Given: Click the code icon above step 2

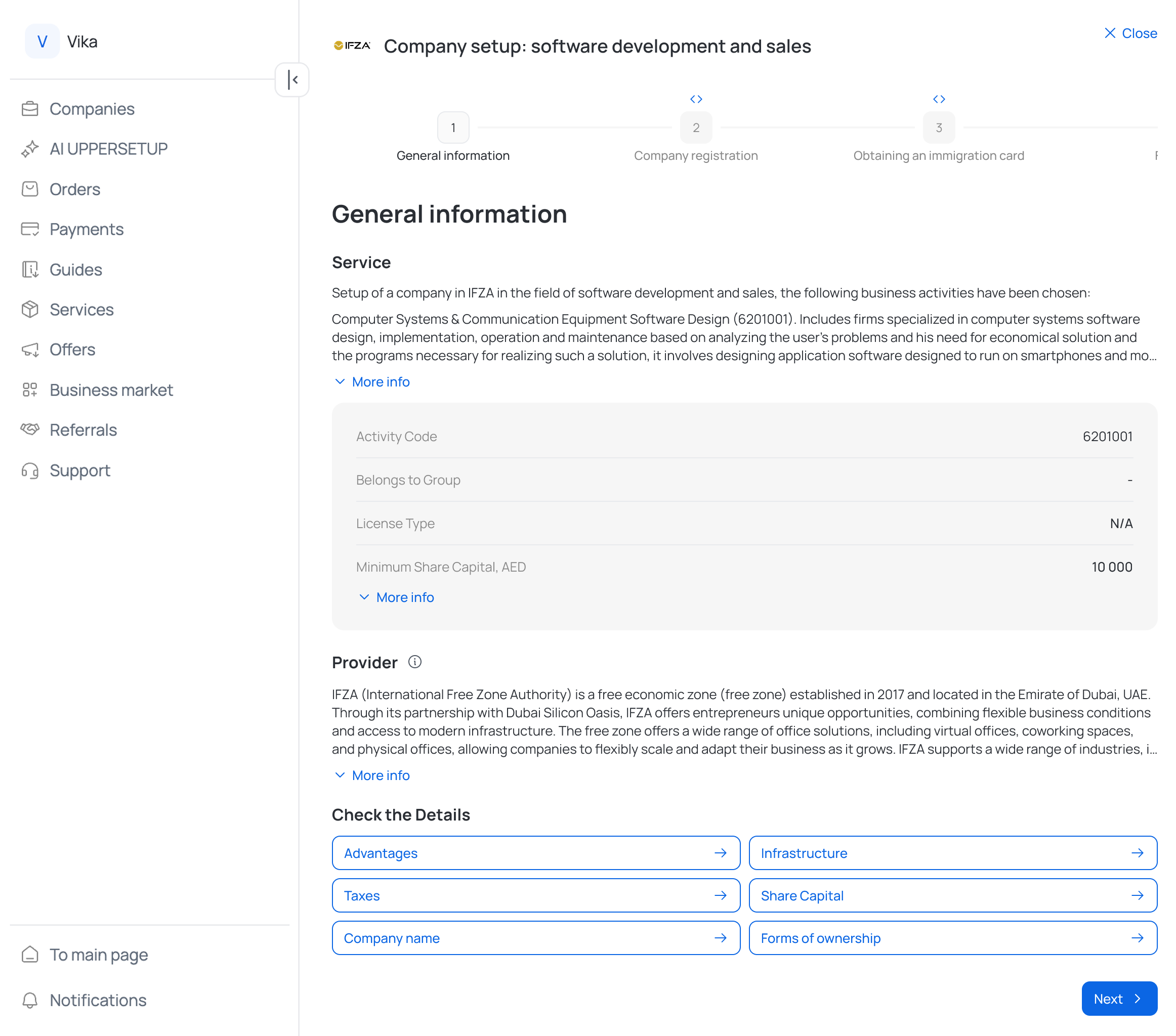Looking at the screenshot, I should [696, 99].
